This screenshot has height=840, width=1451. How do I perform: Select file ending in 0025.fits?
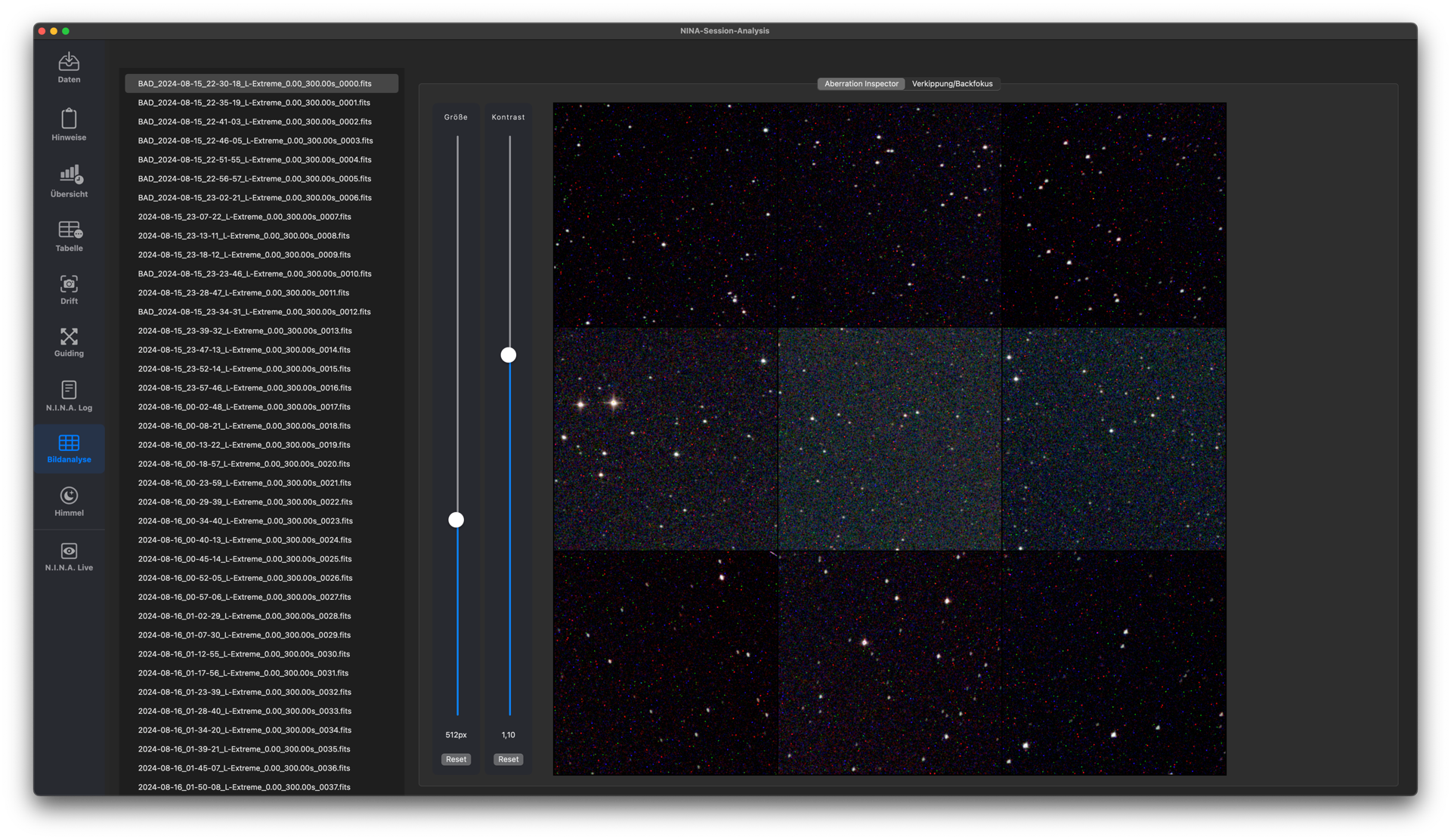click(x=244, y=559)
